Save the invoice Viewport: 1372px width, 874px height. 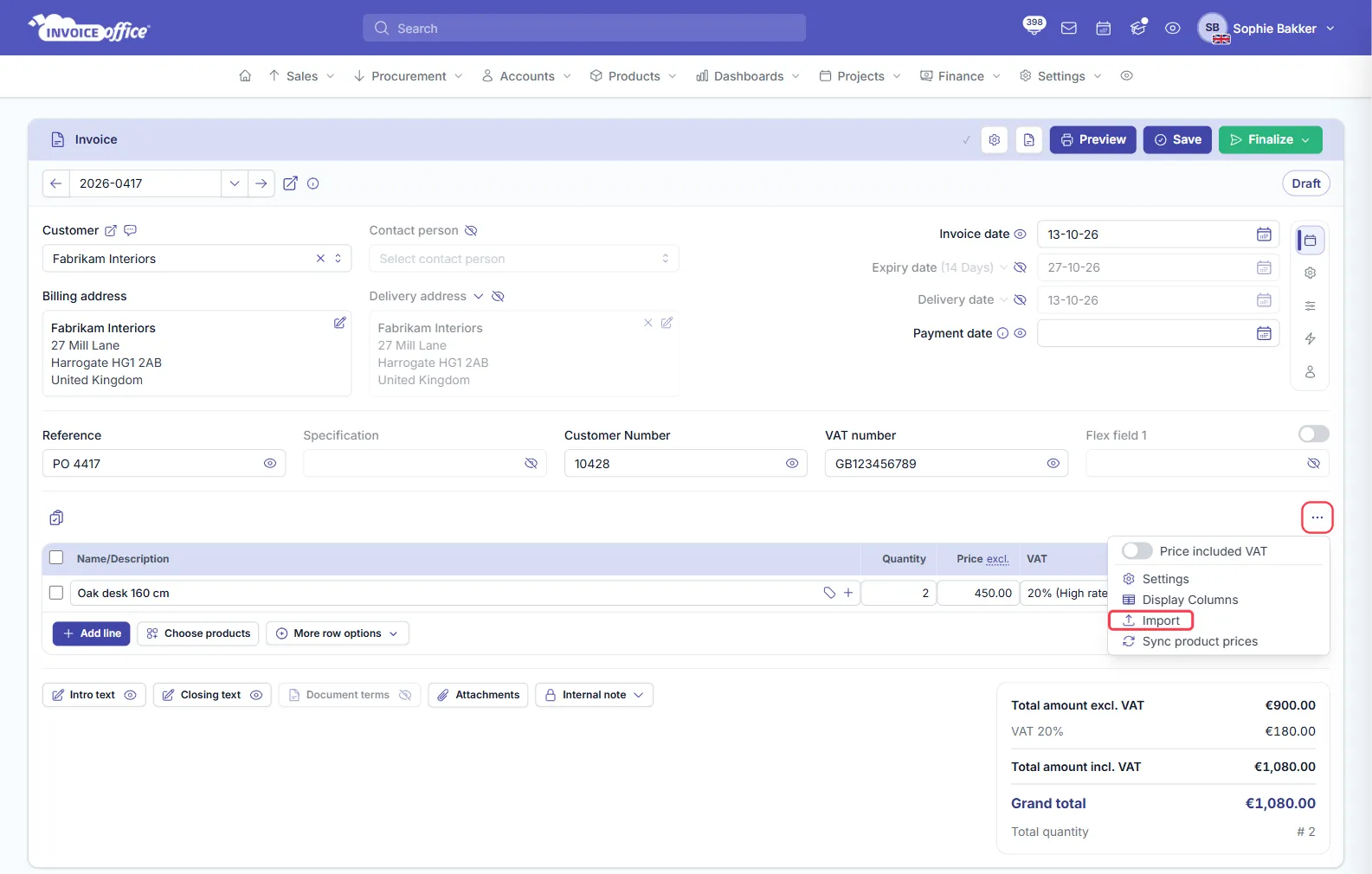click(1177, 139)
